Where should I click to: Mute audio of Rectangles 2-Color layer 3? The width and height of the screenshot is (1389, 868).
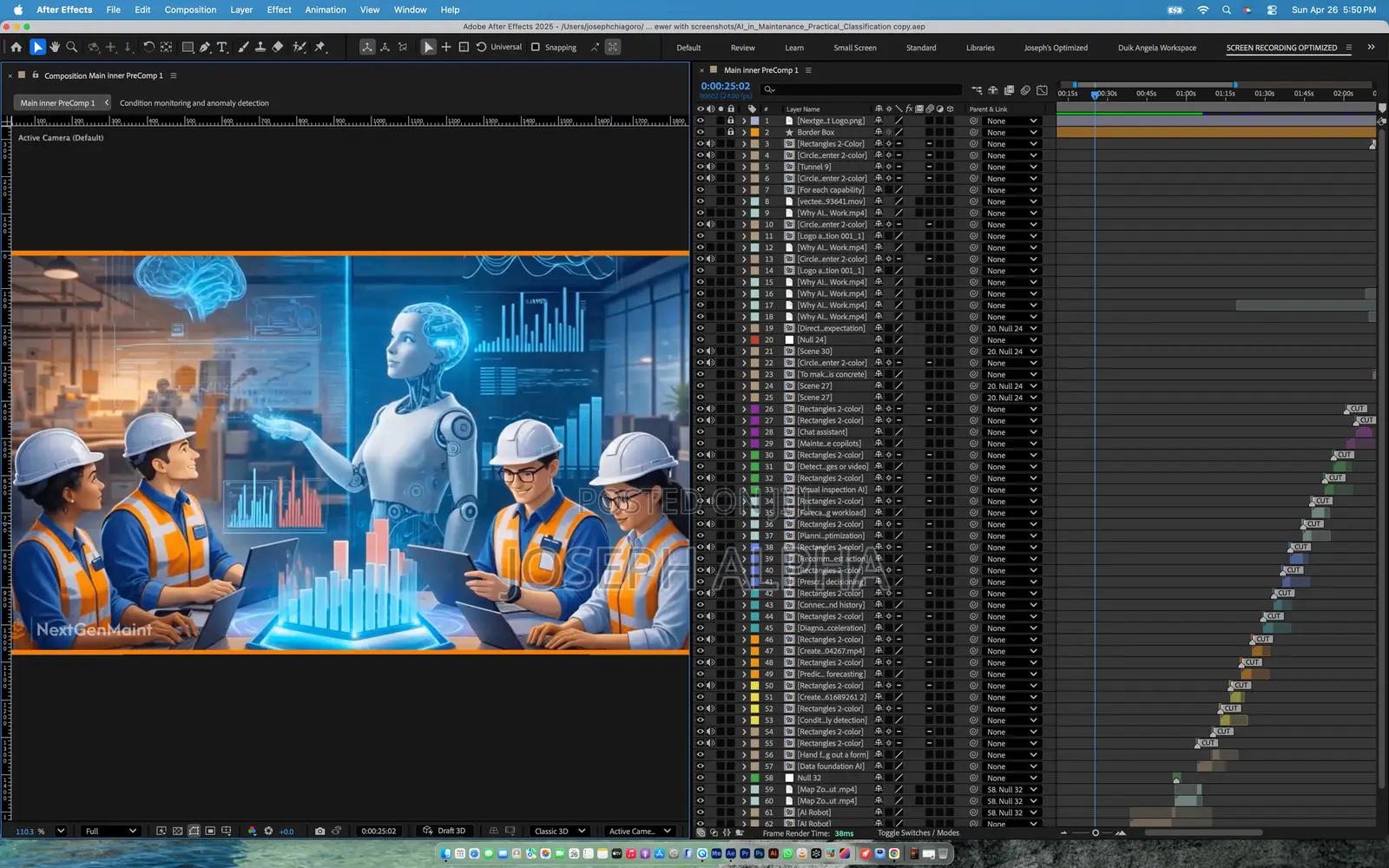pyautogui.click(x=711, y=143)
